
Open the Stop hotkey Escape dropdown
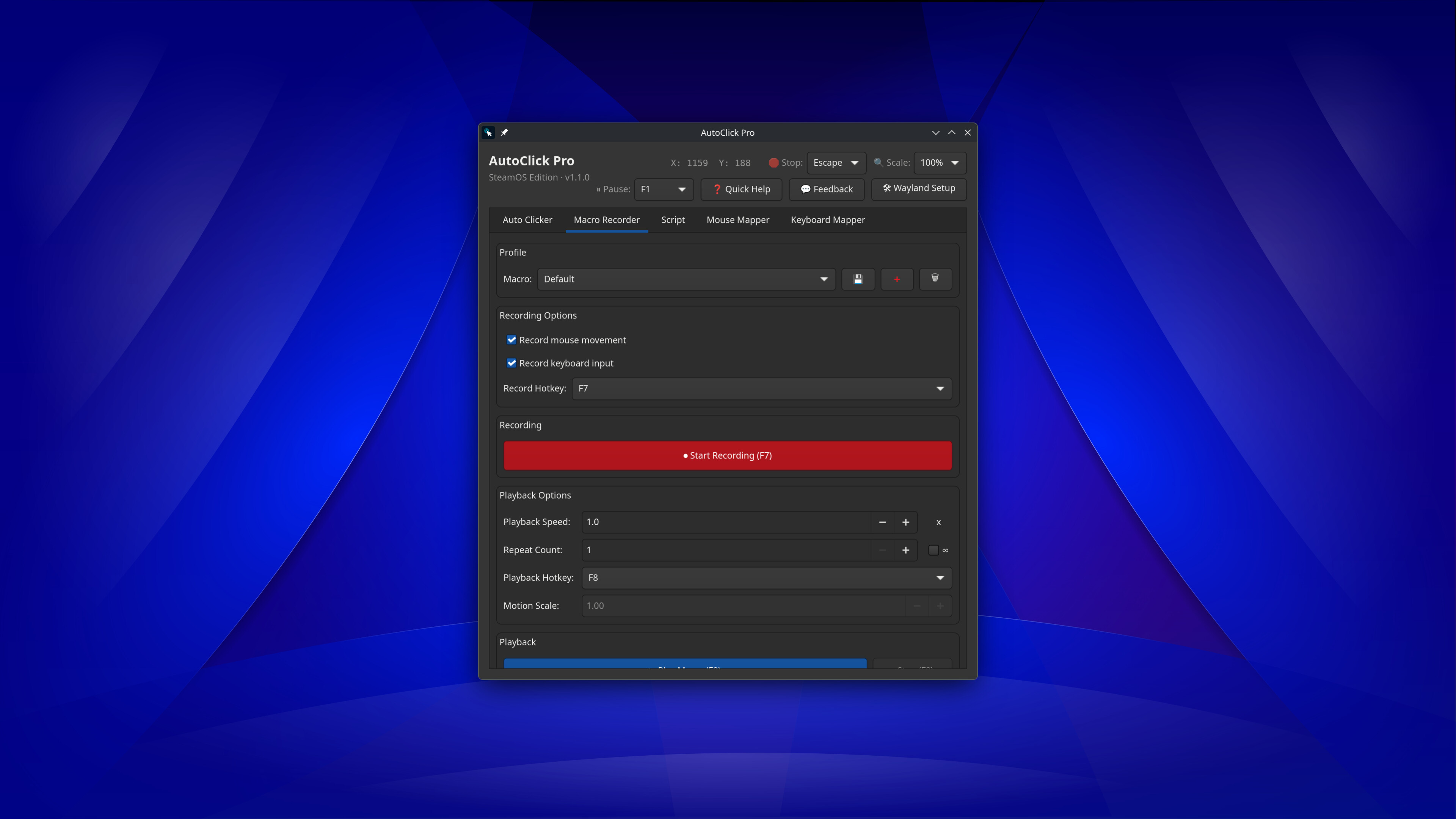point(836,163)
